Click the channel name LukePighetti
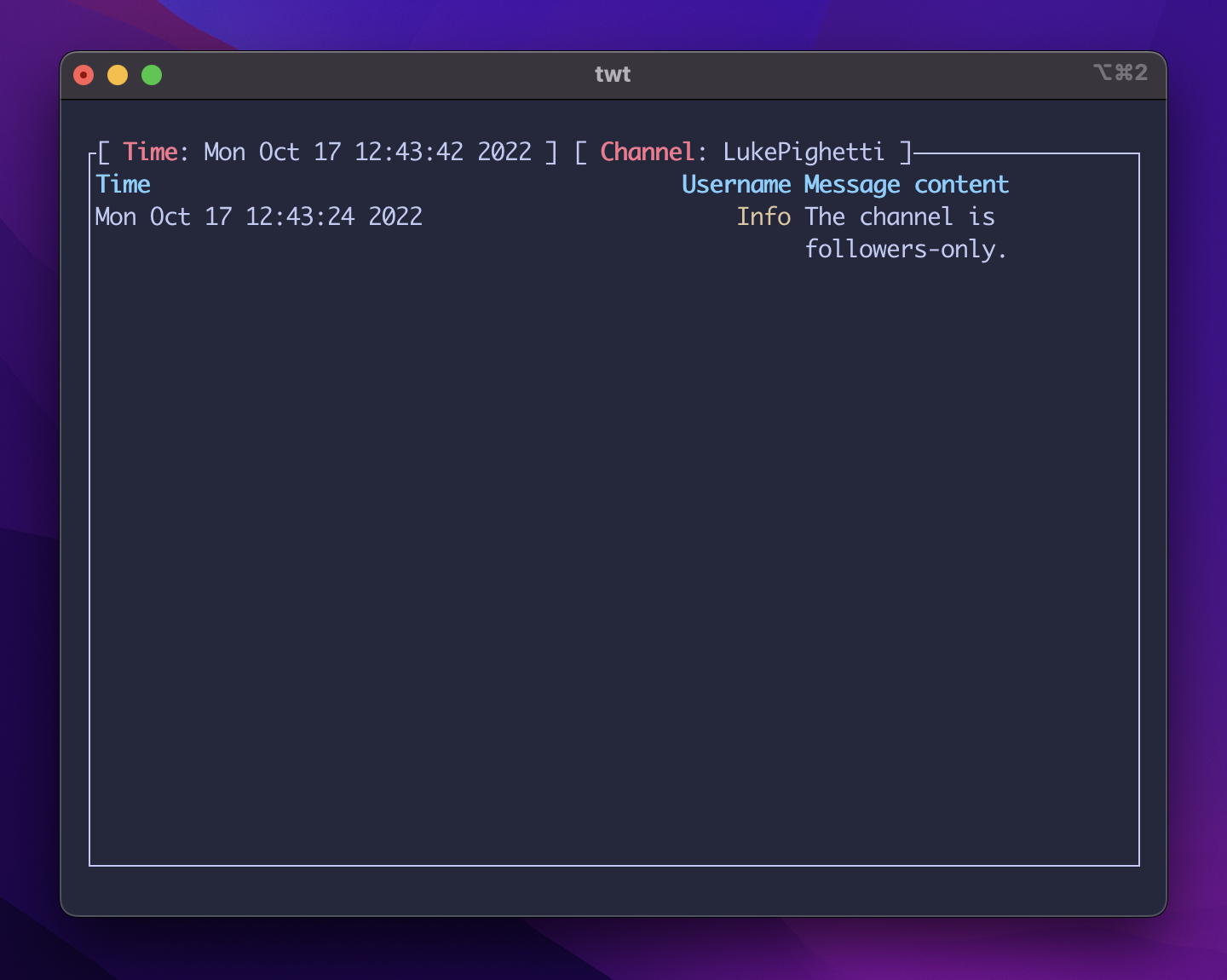 [x=802, y=152]
